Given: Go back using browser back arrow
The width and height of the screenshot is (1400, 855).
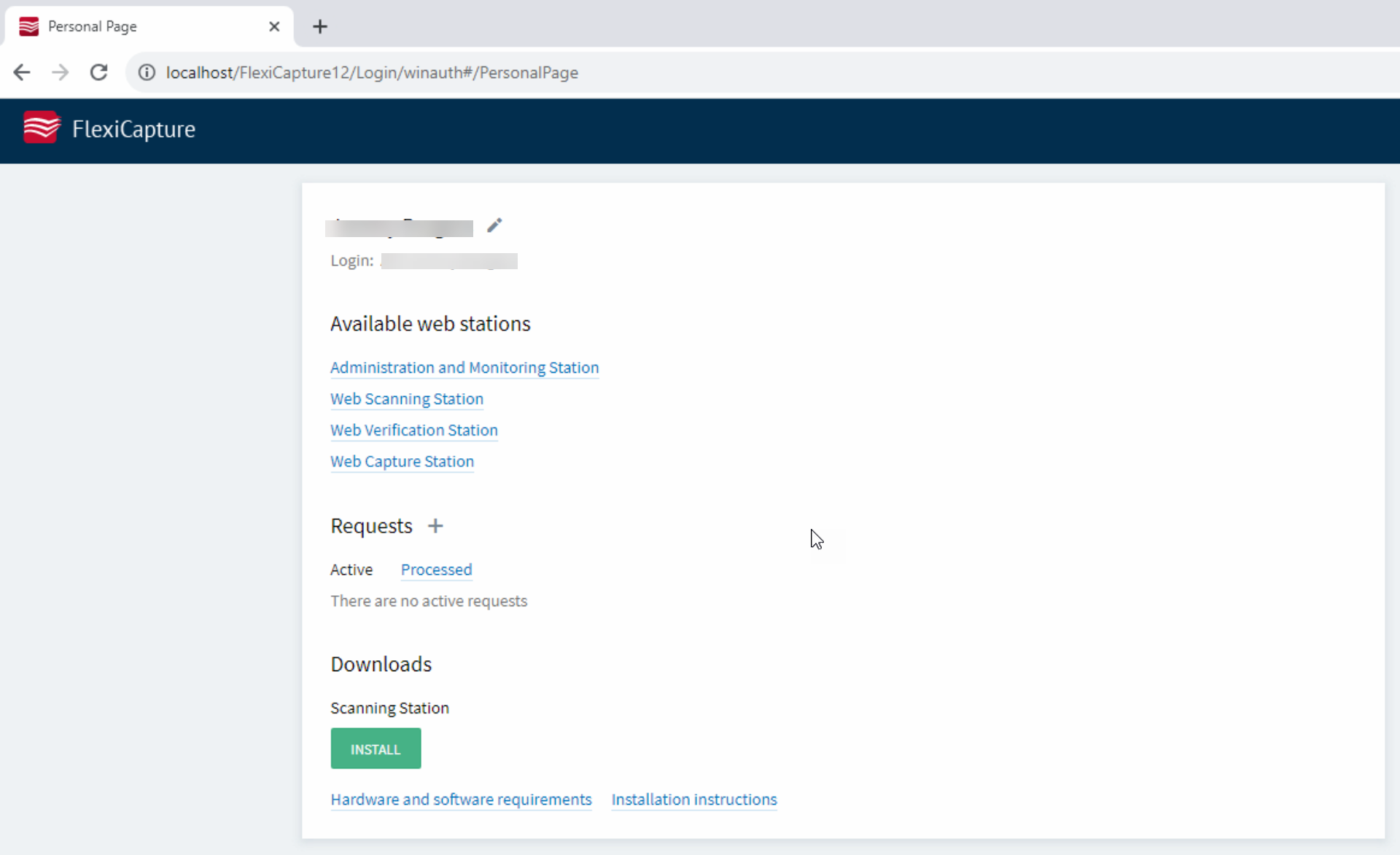Looking at the screenshot, I should (22, 72).
